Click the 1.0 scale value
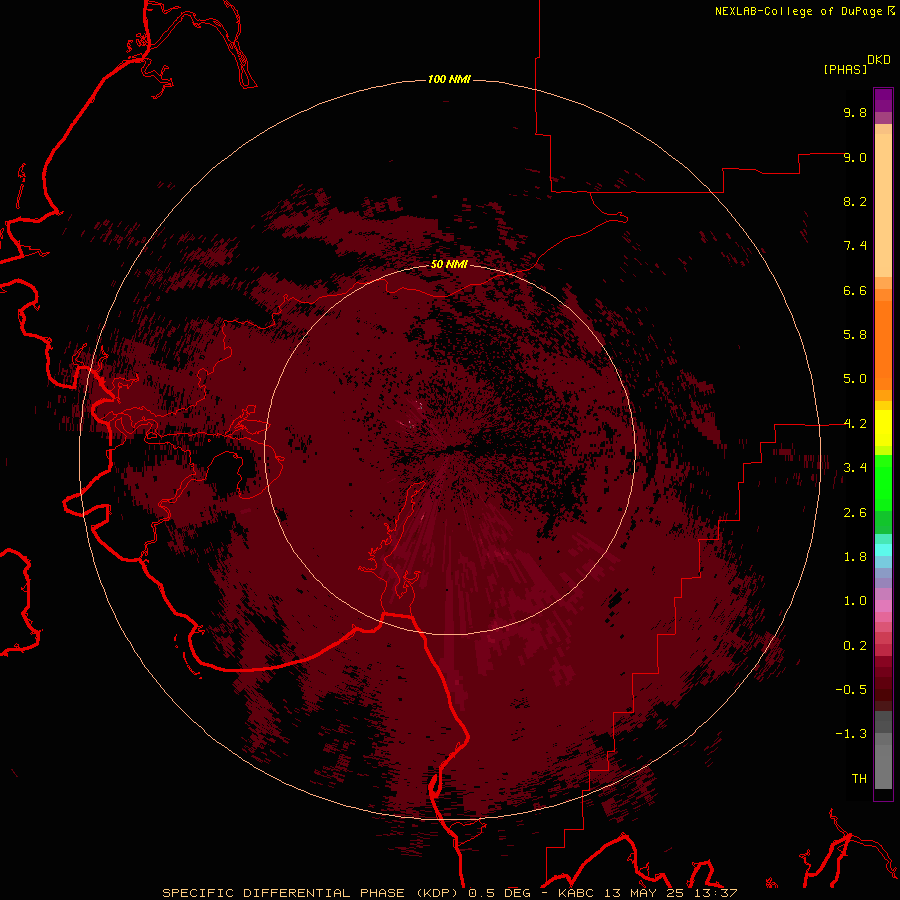Viewport: 900px width, 900px height. click(x=855, y=601)
